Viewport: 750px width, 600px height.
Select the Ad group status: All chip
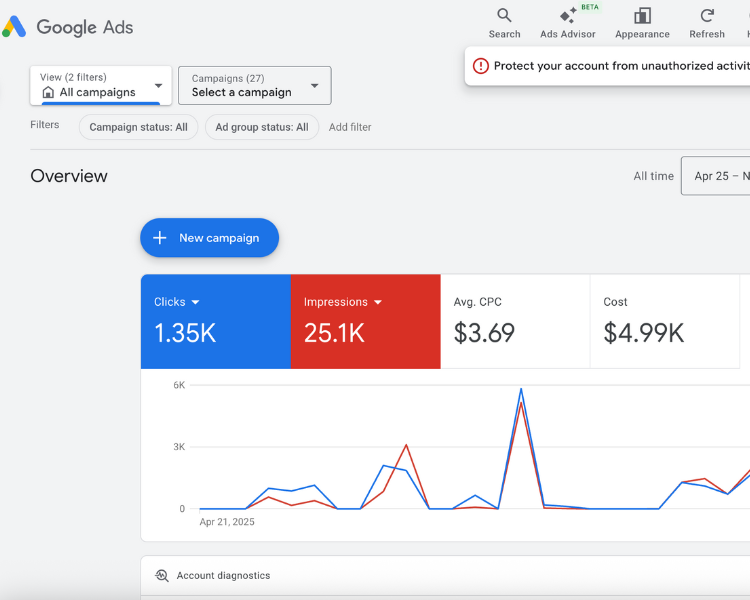[262, 127]
